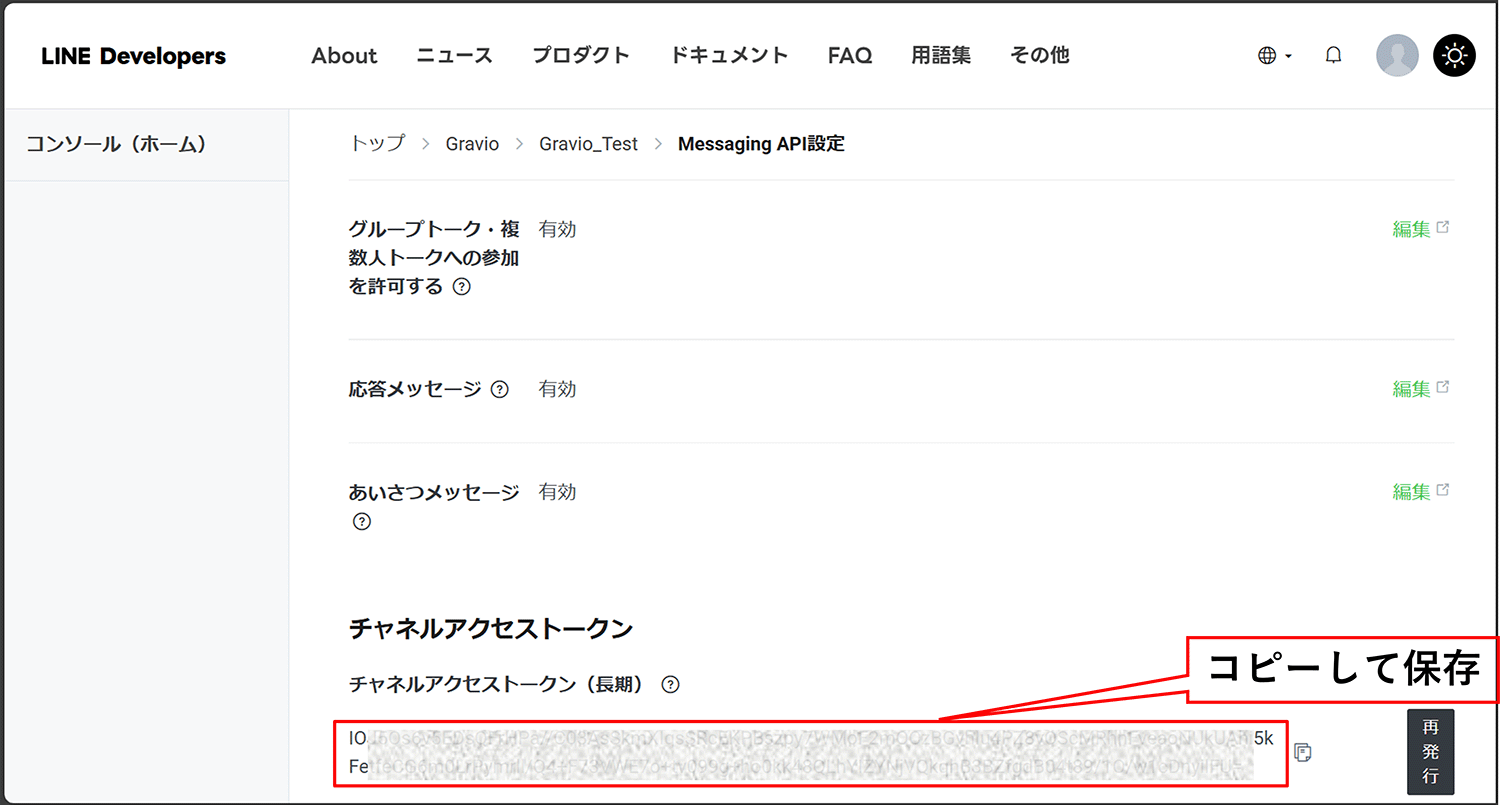The image size is (1500, 805).
Task: Open the ニュース menu item
Action: coord(455,56)
